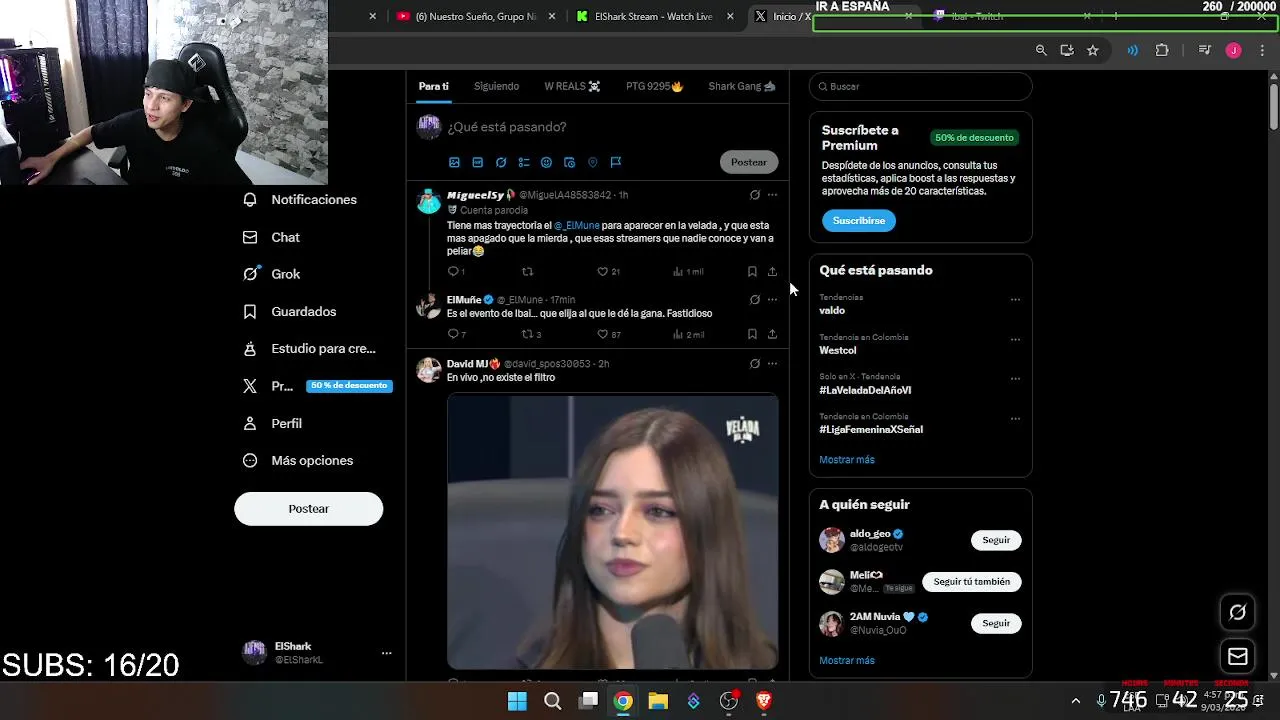This screenshot has width=1280, height=720.
Task: Open more options for valdo trend
Action: click(1015, 299)
